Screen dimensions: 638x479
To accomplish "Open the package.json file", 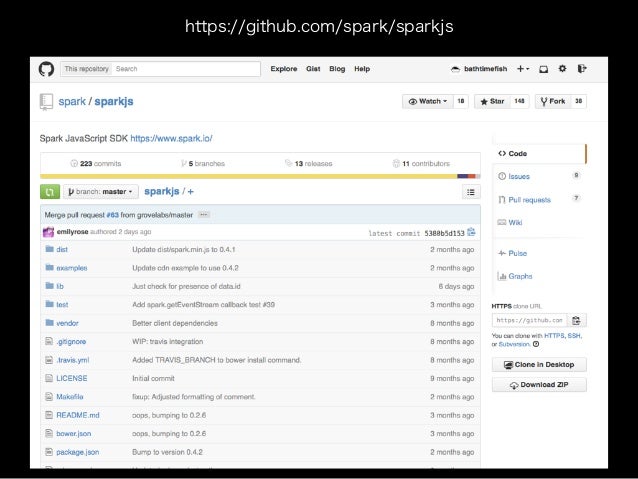I will tap(77, 452).
